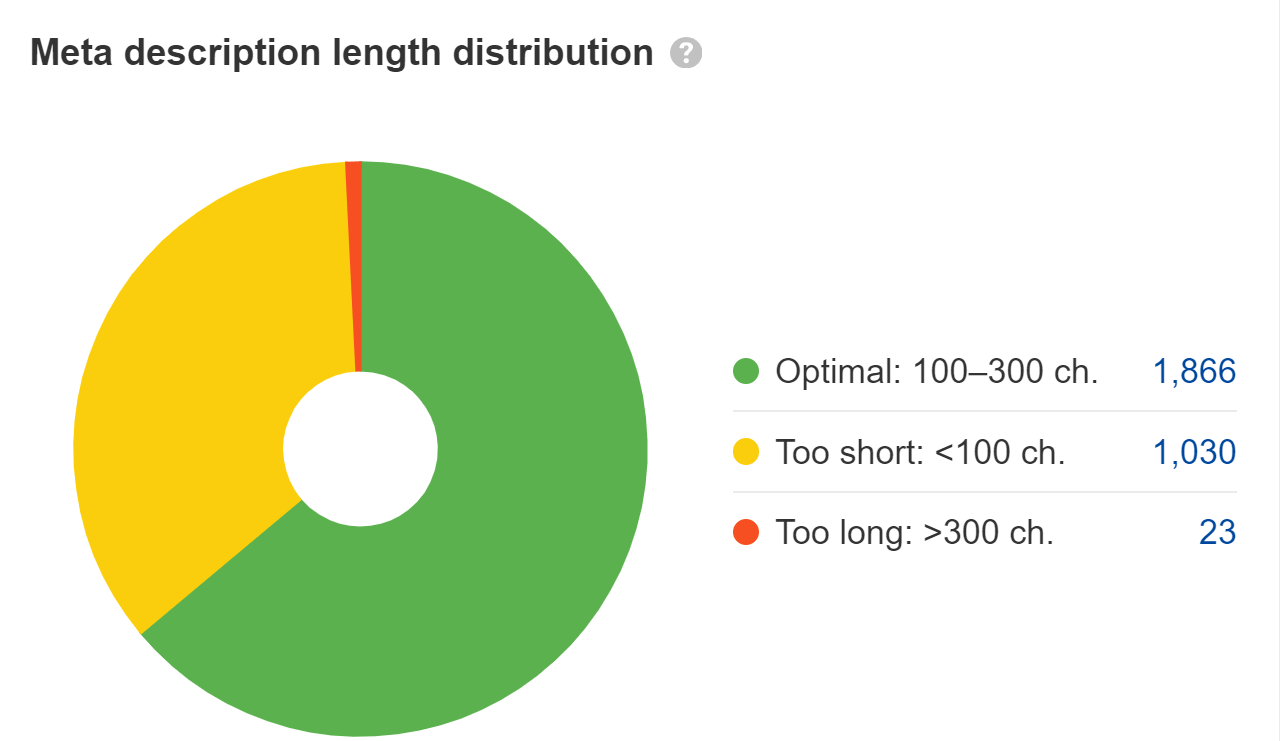Open the 1,866 optimal pages link

click(x=1194, y=372)
